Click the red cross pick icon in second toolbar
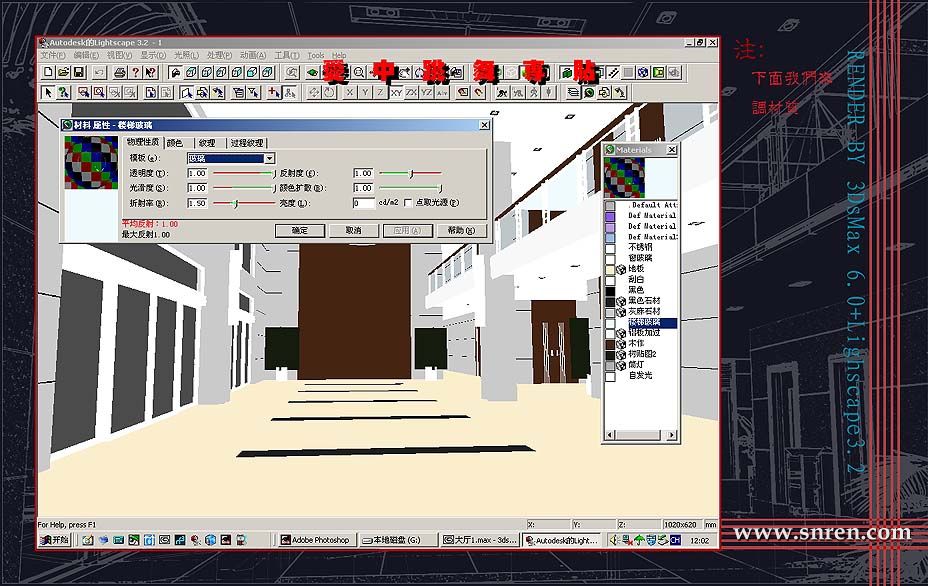Viewport: 928px width, 586px height. [273, 92]
